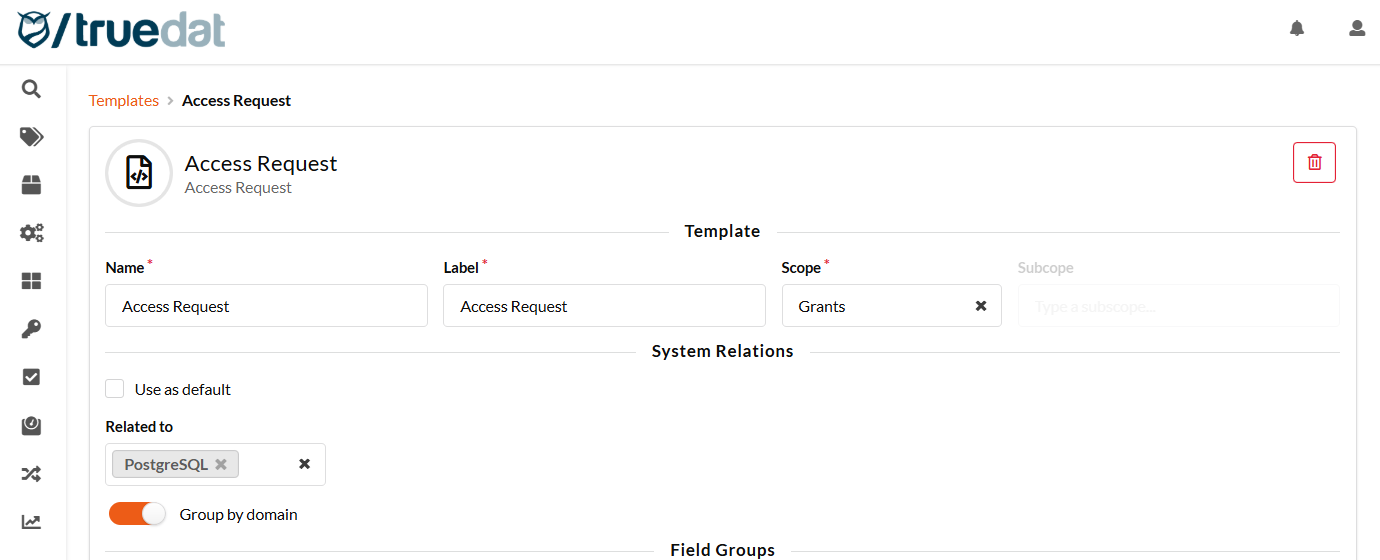Image resolution: width=1380 pixels, height=560 pixels.
Task: Delete template with red trash button
Action: point(1314,162)
